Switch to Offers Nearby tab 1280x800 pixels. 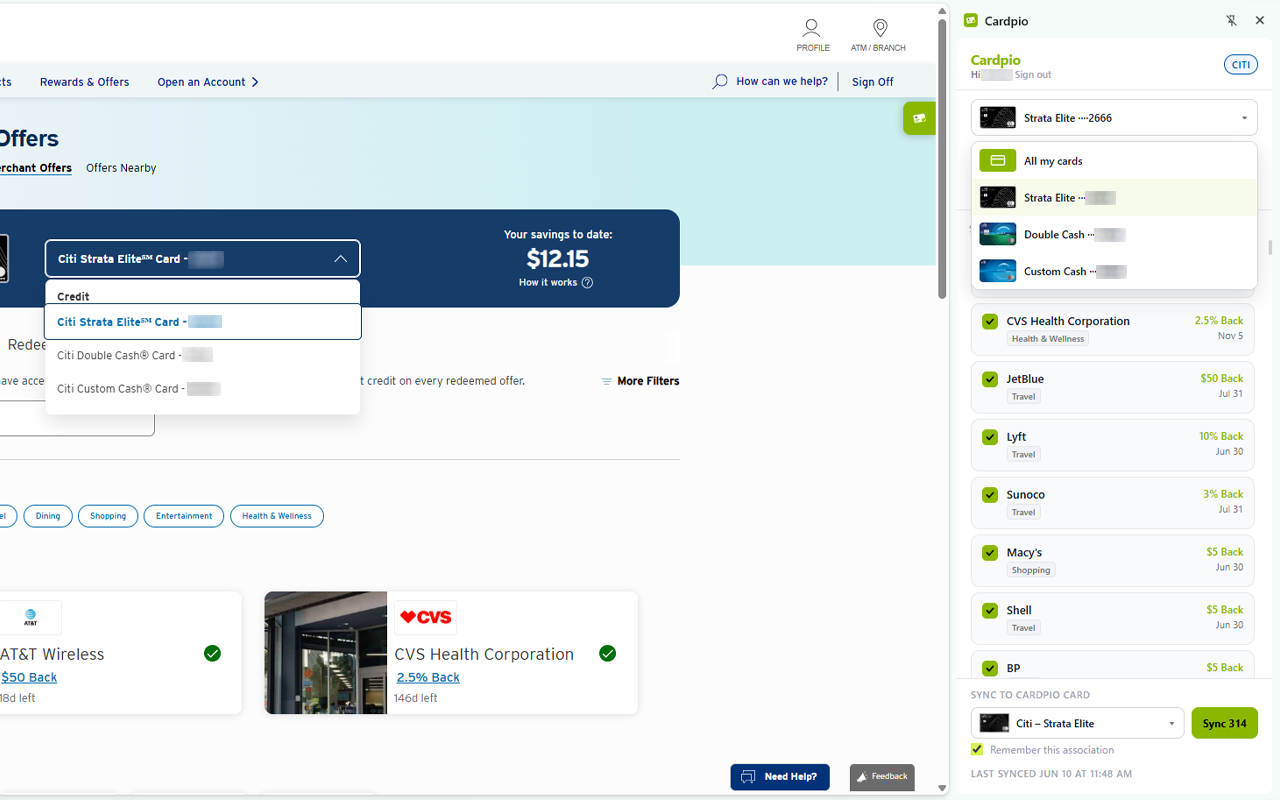coord(121,168)
